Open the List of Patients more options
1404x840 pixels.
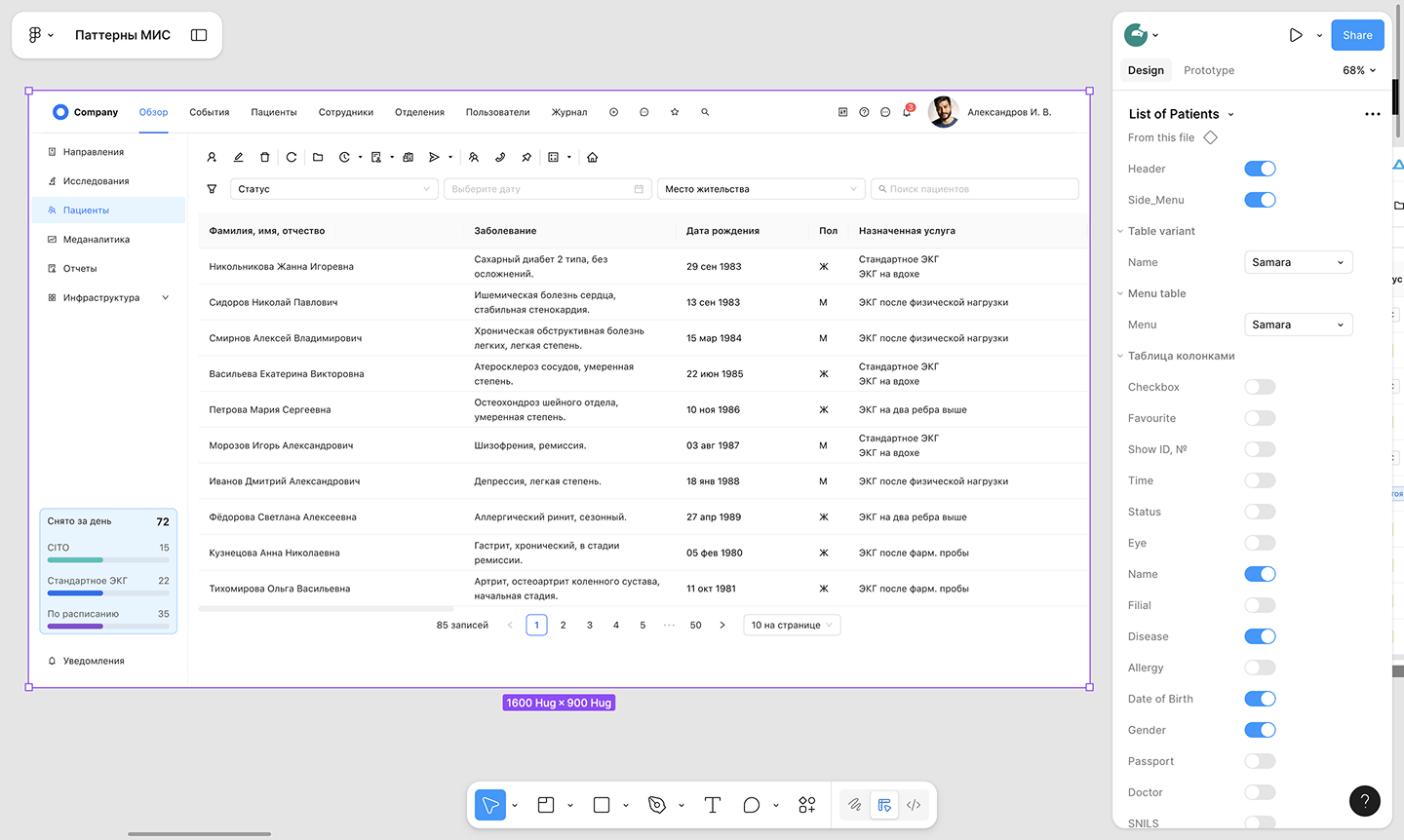click(x=1372, y=114)
